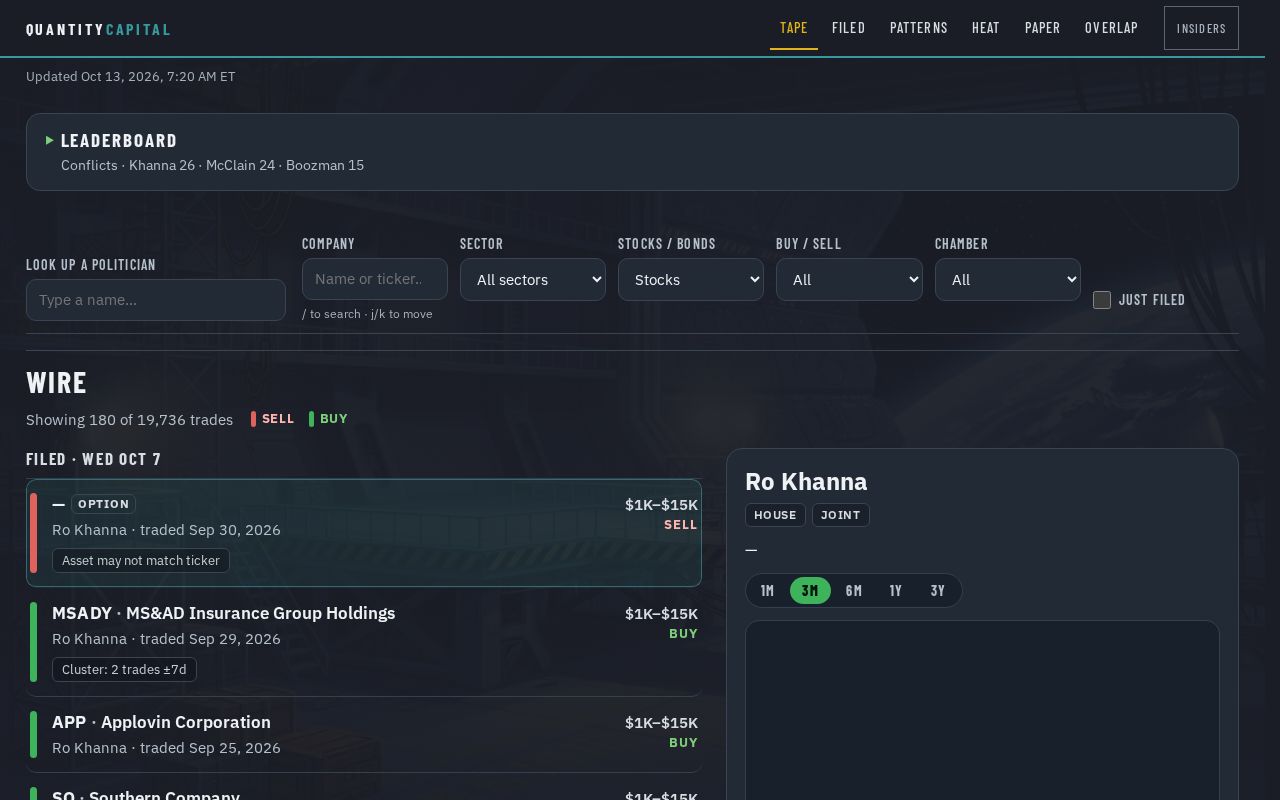This screenshot has width=1280, height=800.
Task: Click 'Showing 180 of 19,736 trades' text
Action: click(129, 420)
